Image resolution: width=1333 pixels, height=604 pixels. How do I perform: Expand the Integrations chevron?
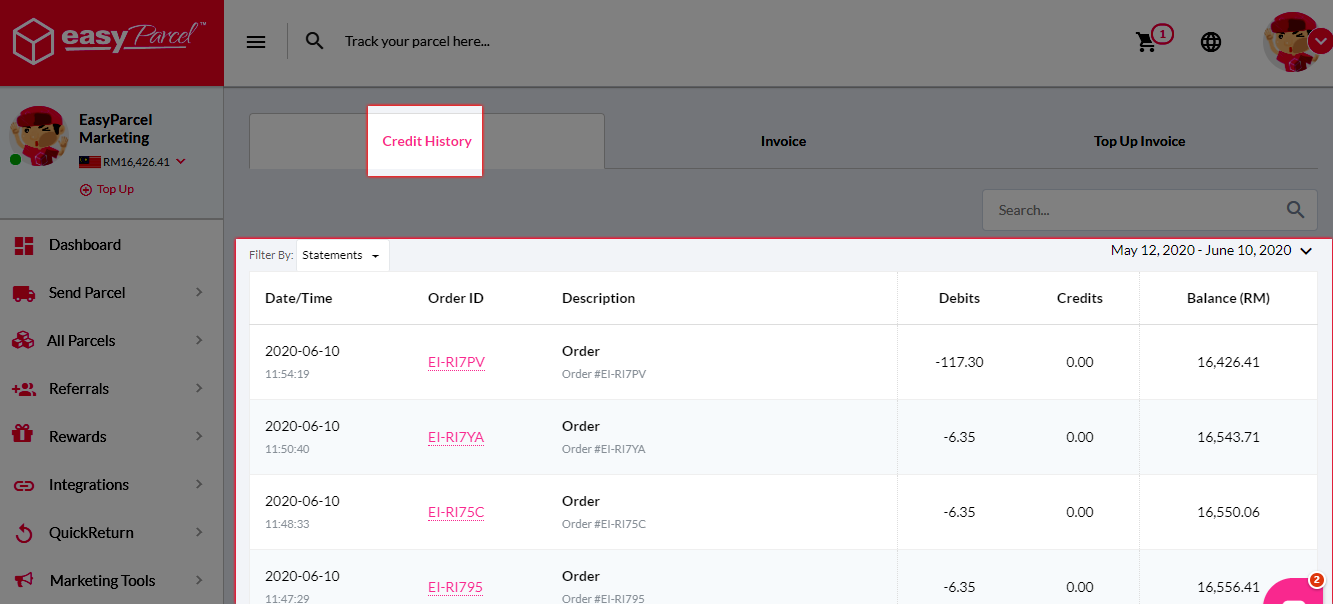click(x=199, y=484)
